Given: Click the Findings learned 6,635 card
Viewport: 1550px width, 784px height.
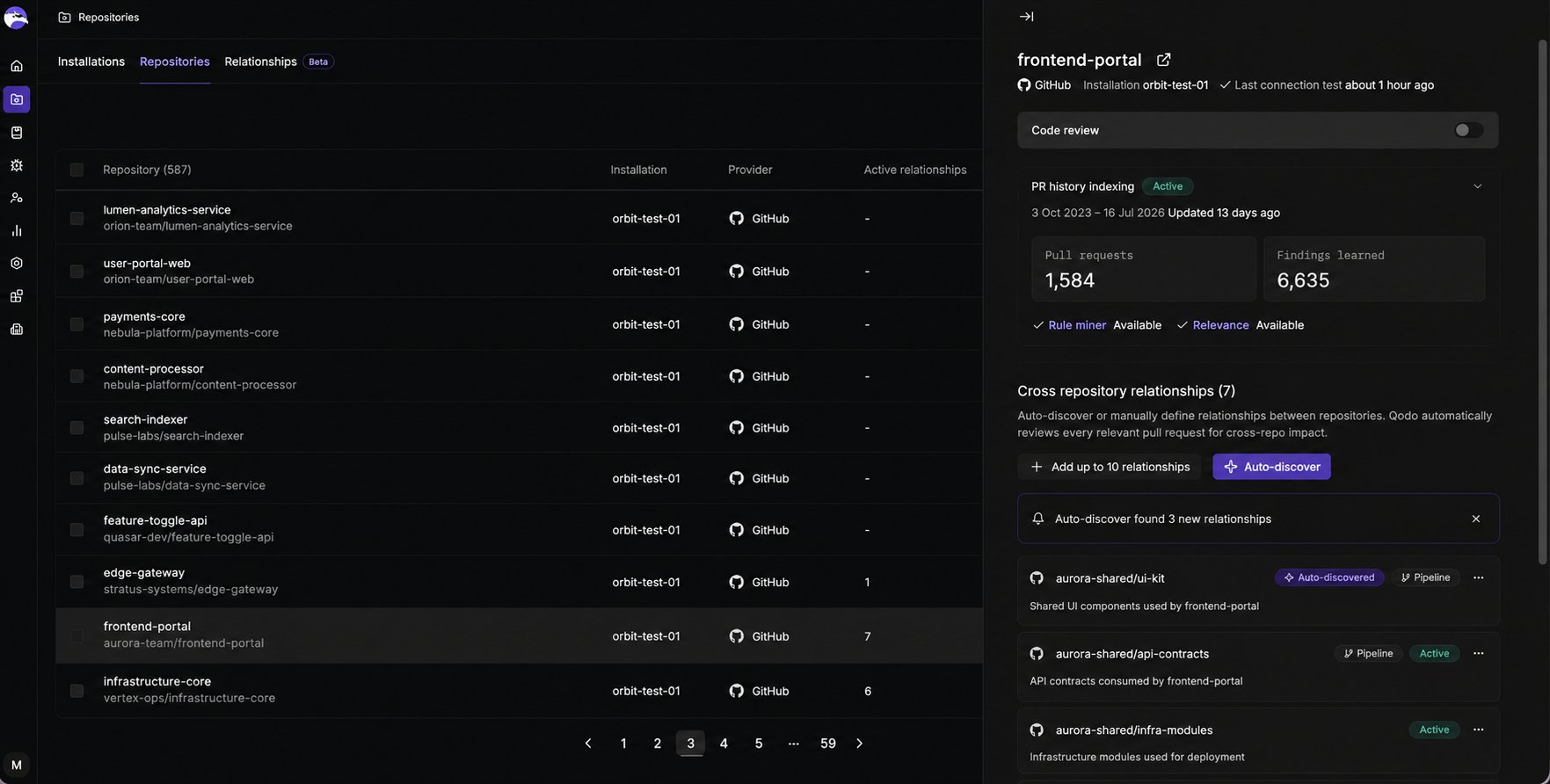Looking at the screenshot, I should tap(1374, 269).
